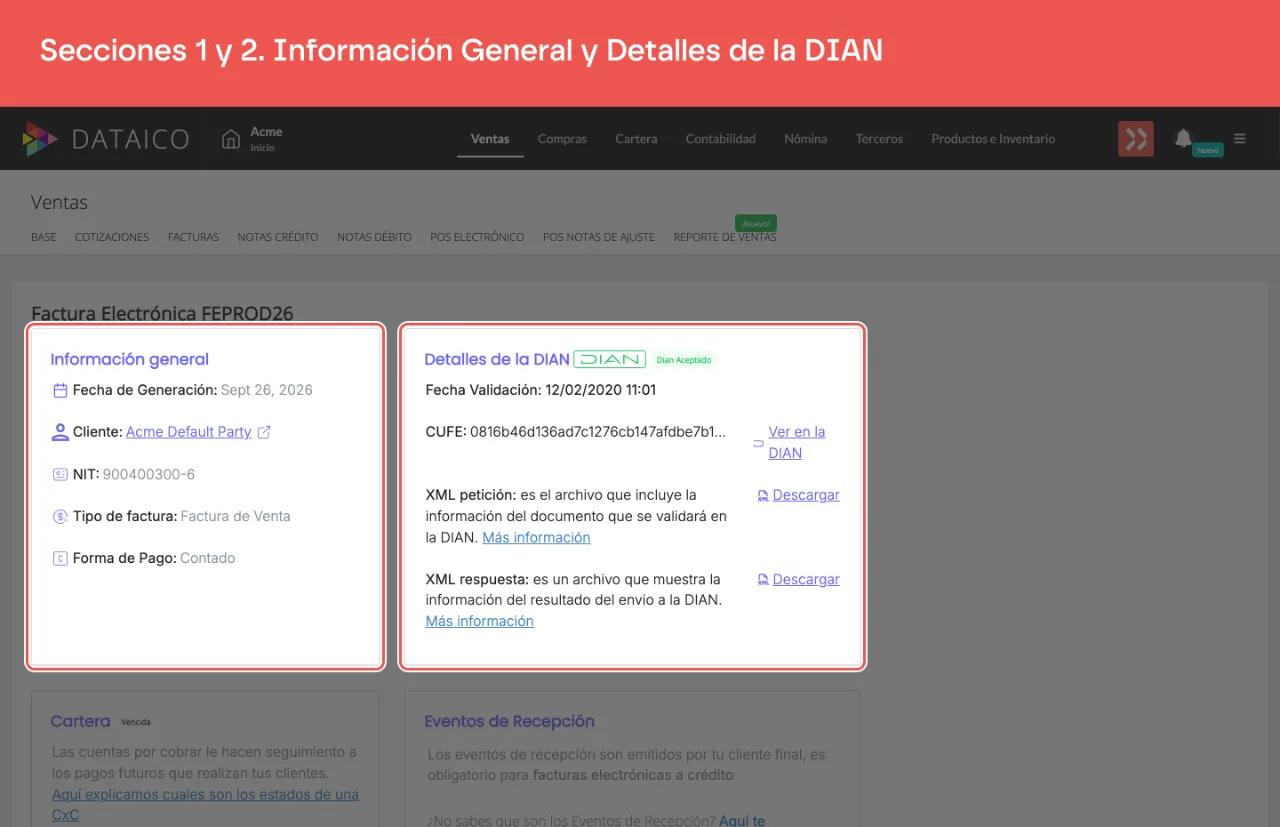Open the Contabilidad tab
Viewport: 1280px width, 827px height.
click(721, 139)
